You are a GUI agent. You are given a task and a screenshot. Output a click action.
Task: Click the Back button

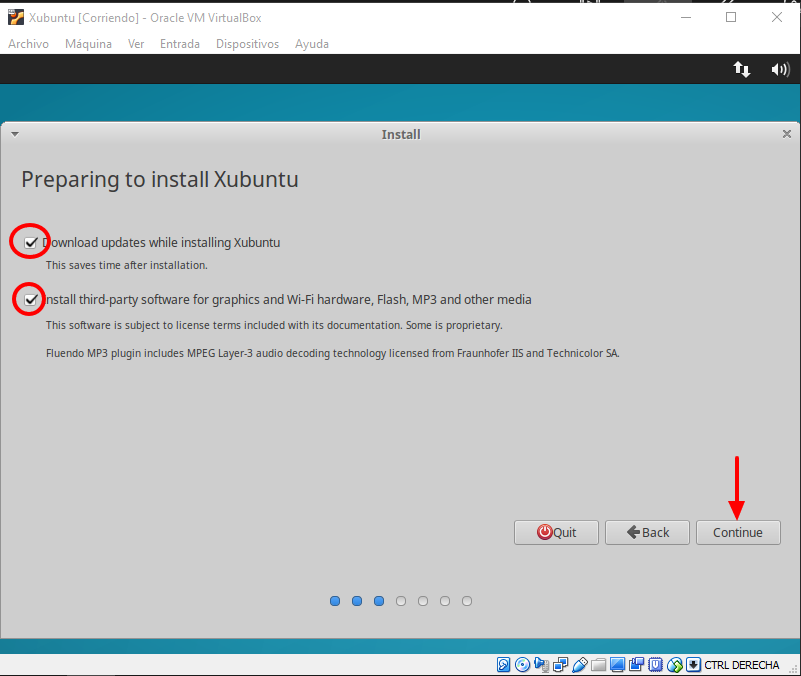pyautogui.click(x=647, y=532)
